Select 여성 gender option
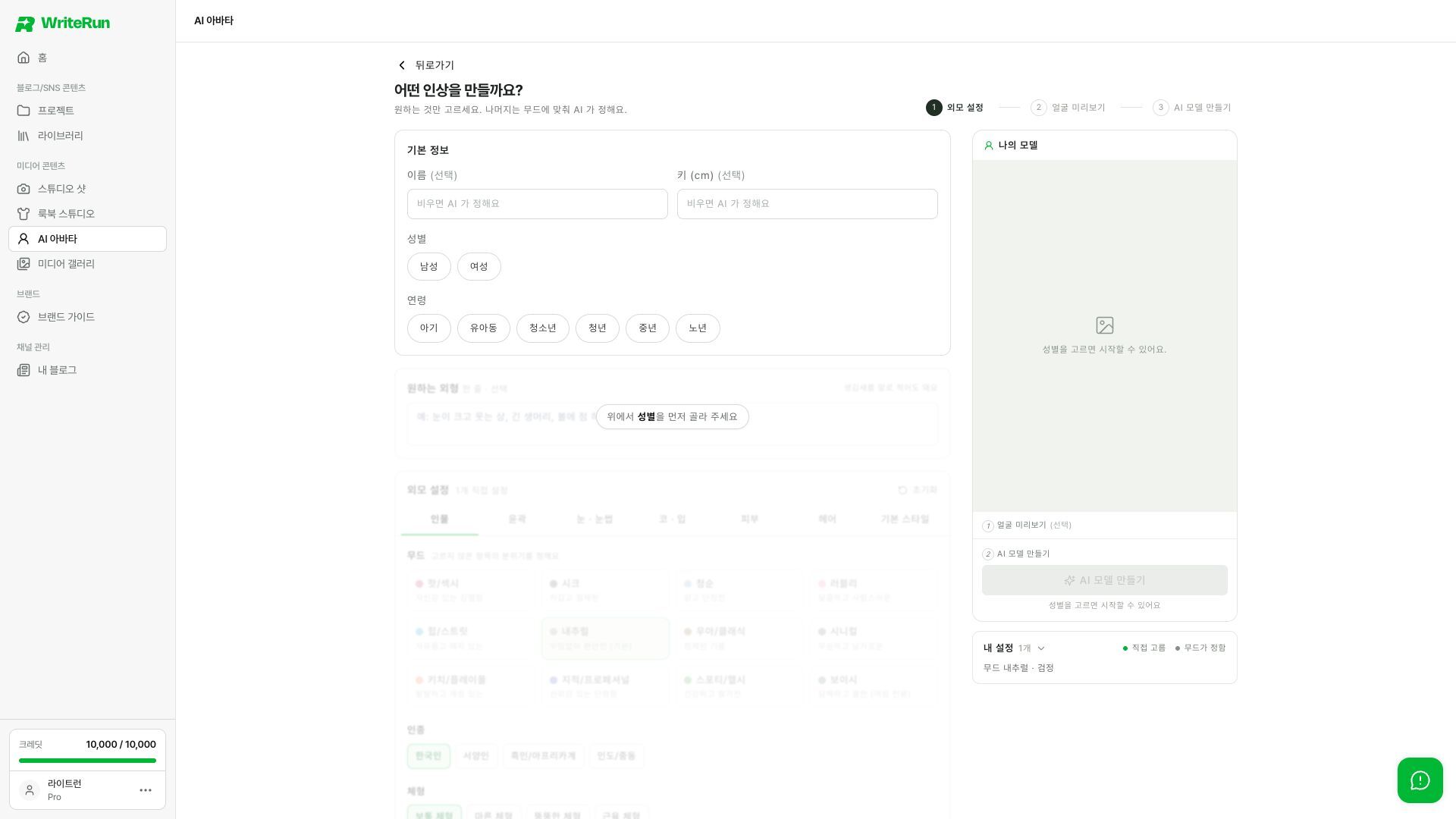Image resolution: width=1456 pixels, height=819 pixels. click(x=479, y=267)
